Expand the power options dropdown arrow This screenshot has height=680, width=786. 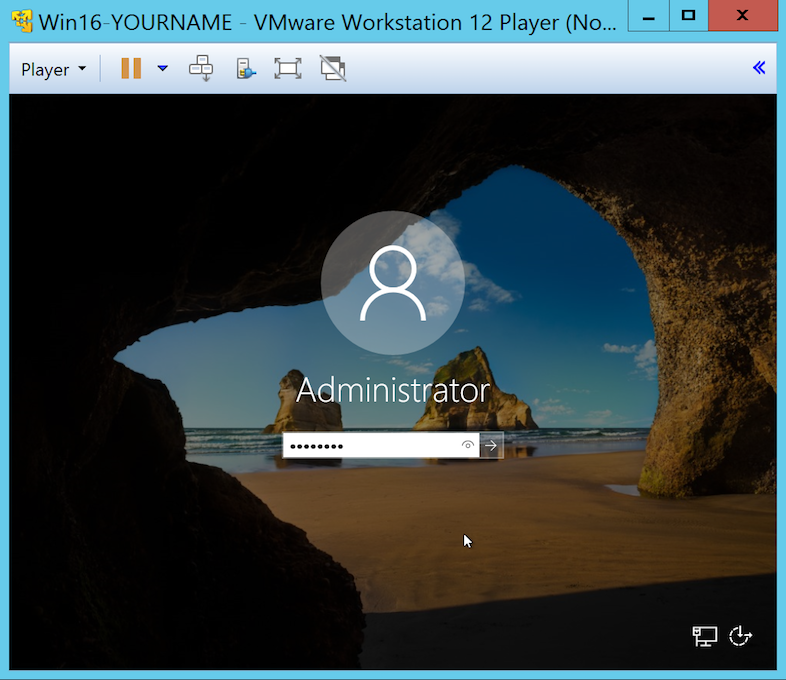[163, 69]
